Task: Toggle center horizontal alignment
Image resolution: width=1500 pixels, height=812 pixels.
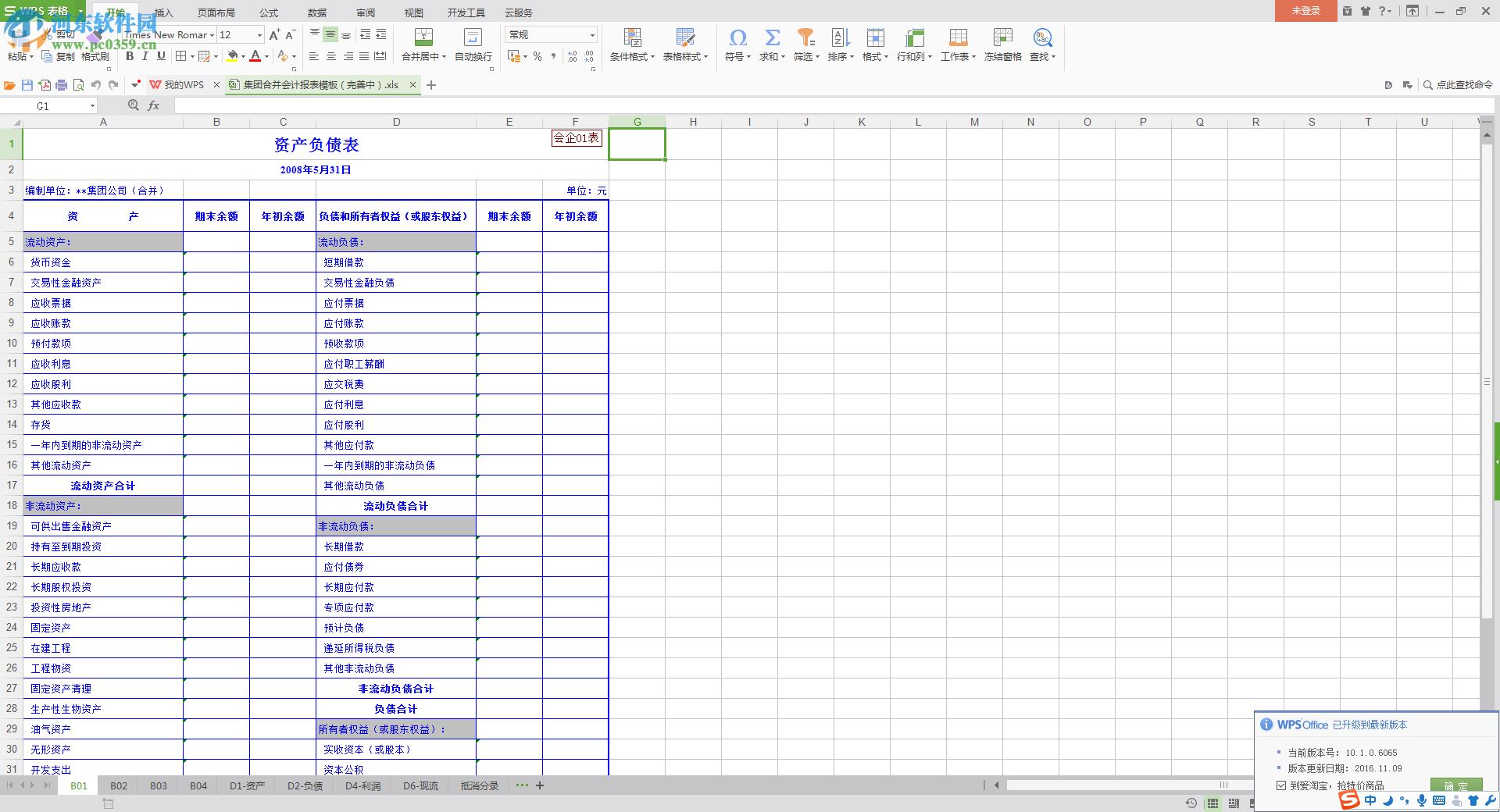Action: (331, 56)
